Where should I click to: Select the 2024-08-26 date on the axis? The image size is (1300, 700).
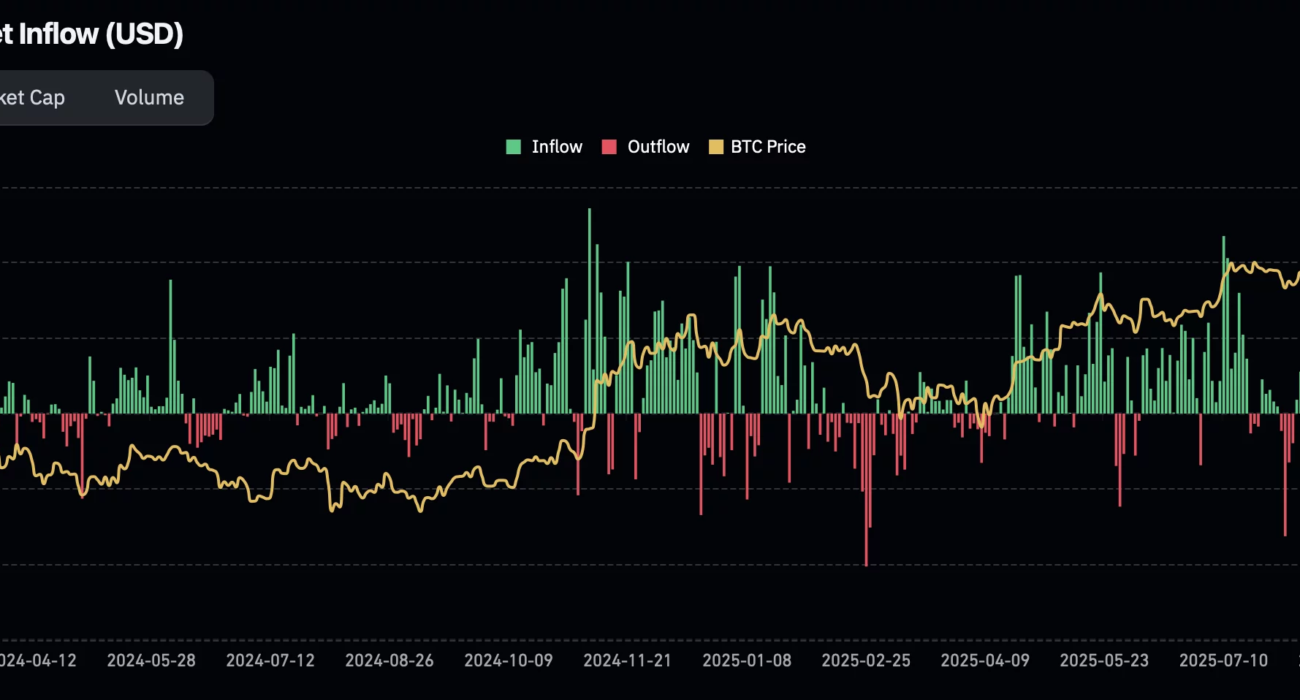point(390,661)
